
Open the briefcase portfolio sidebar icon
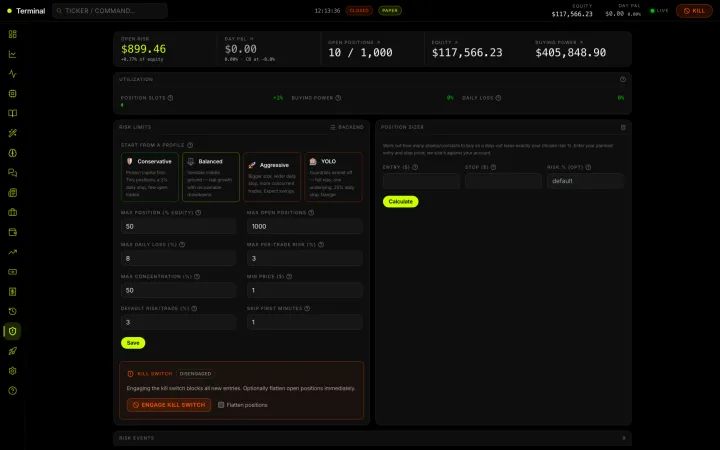point(12,212)
